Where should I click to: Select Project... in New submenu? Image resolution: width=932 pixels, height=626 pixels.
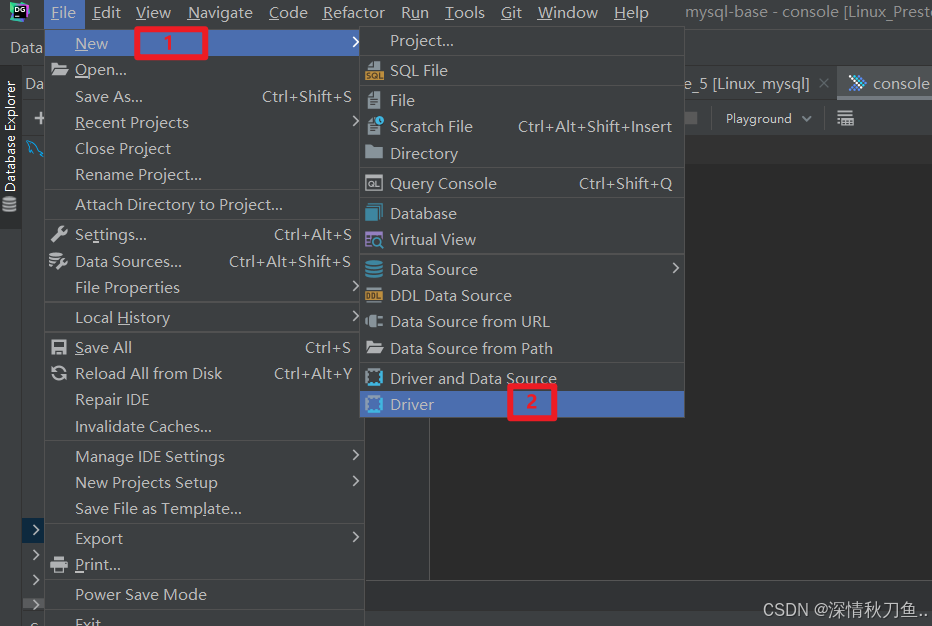(522, 41)
